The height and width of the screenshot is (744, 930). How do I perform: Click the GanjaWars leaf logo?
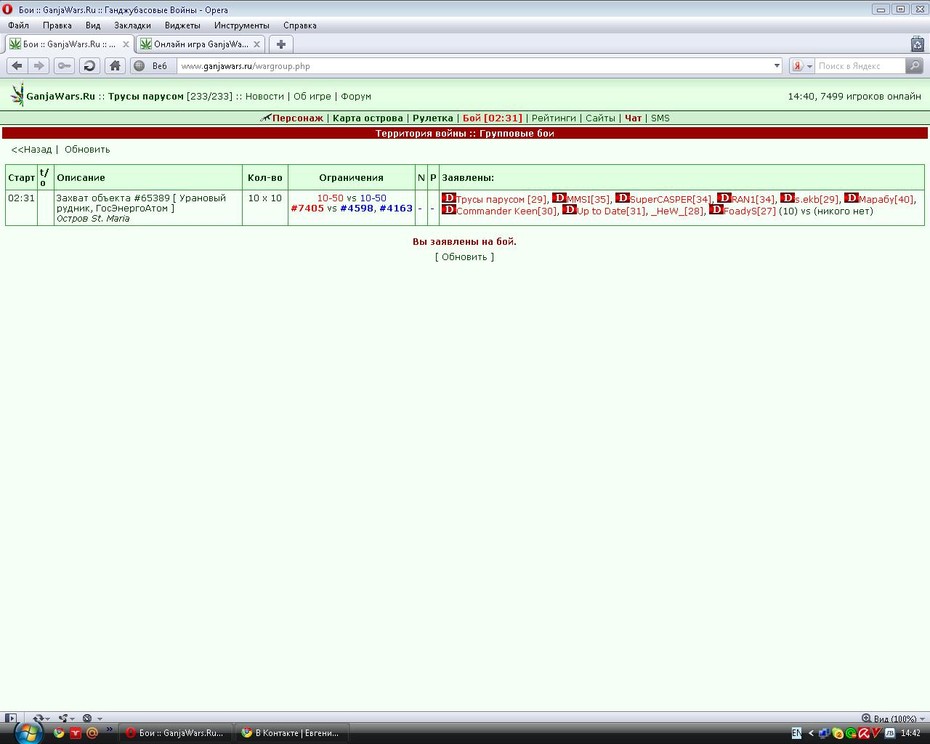click(x=17, y=95)
